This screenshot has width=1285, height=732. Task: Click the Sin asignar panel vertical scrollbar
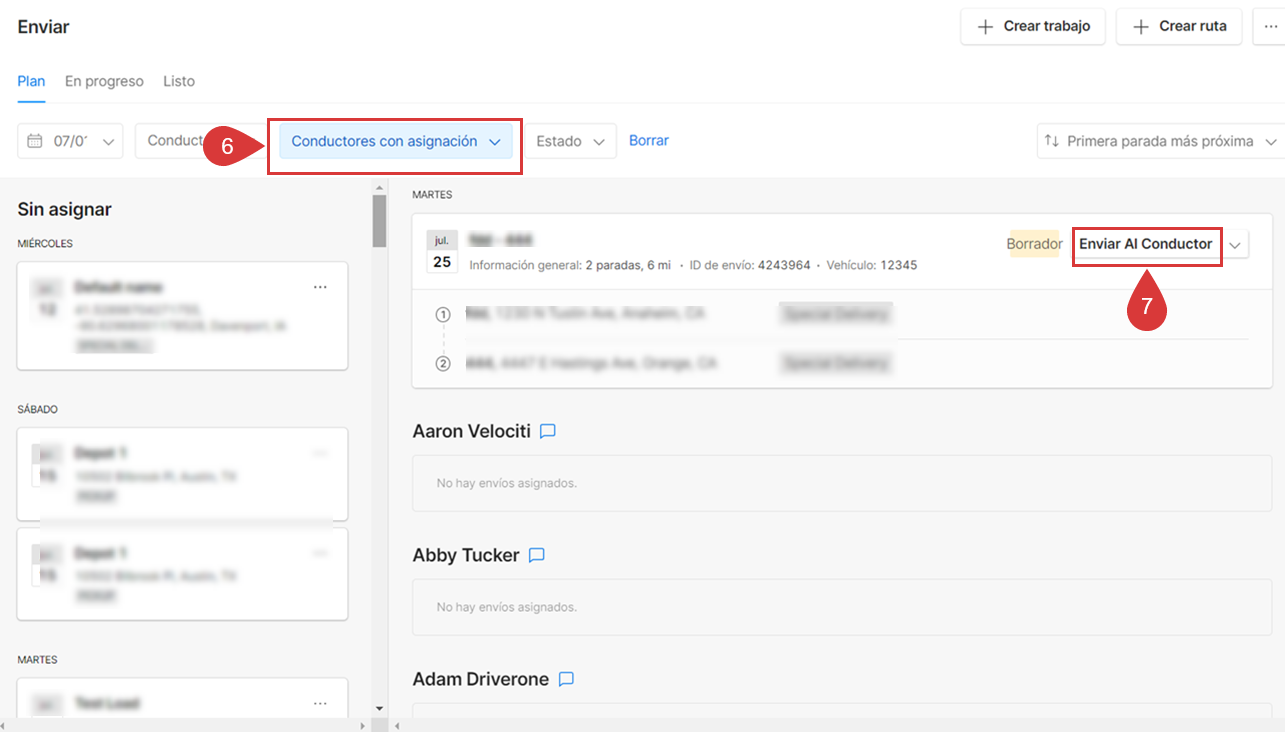coord(379,220)
